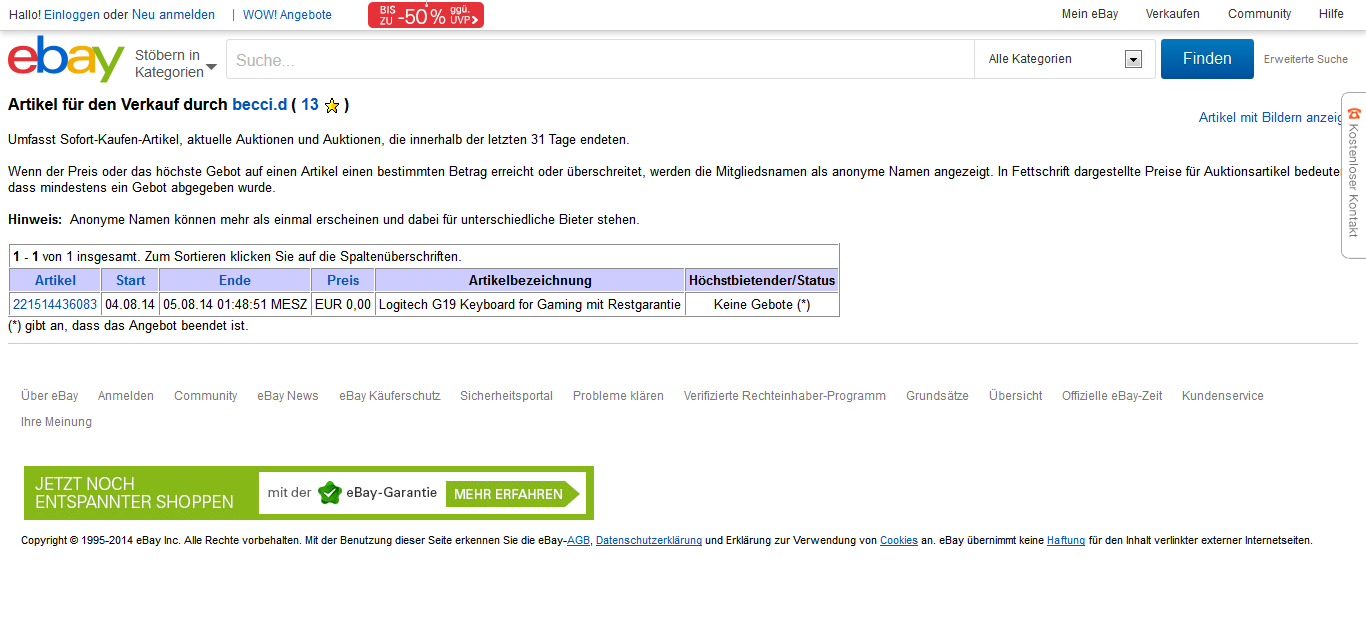Open Datenschutzerklärung link
The width and height of the screenshot is (1366, 634).
[x=649, y=541]
